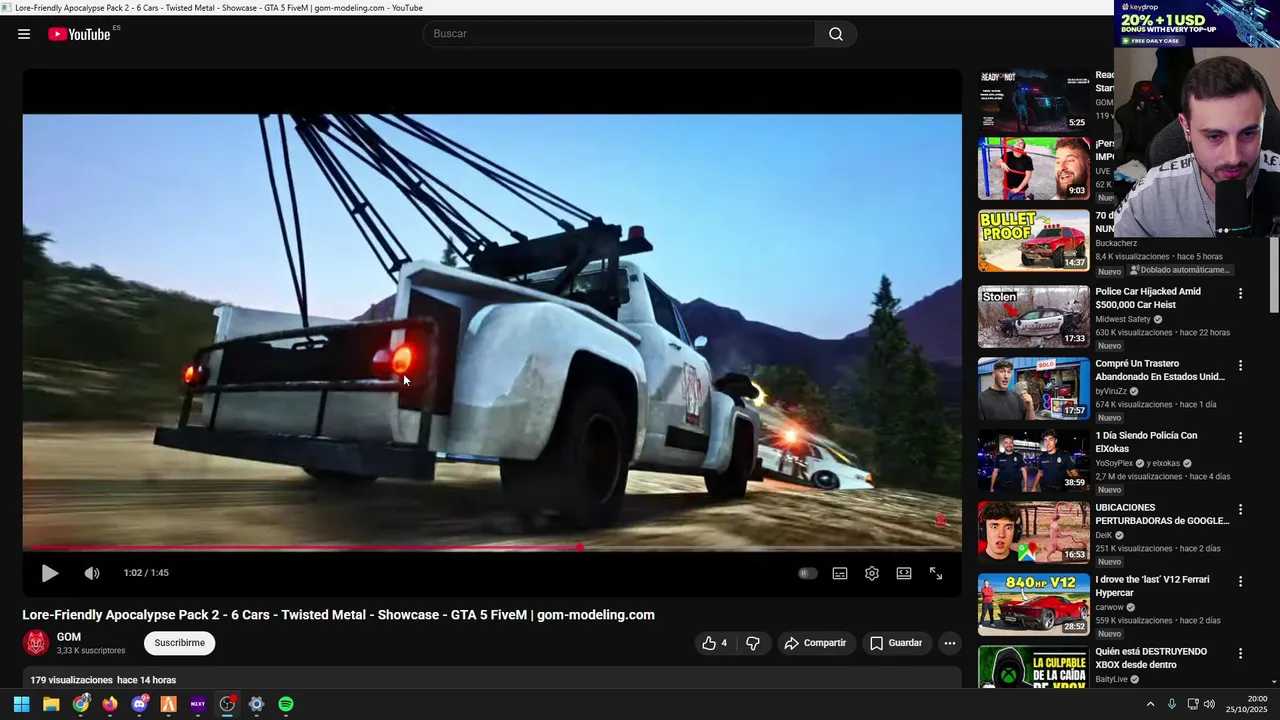The width and height of the screenshot is (1280, 720).
Task: Click the carwow channel name
Action: 1109,607
